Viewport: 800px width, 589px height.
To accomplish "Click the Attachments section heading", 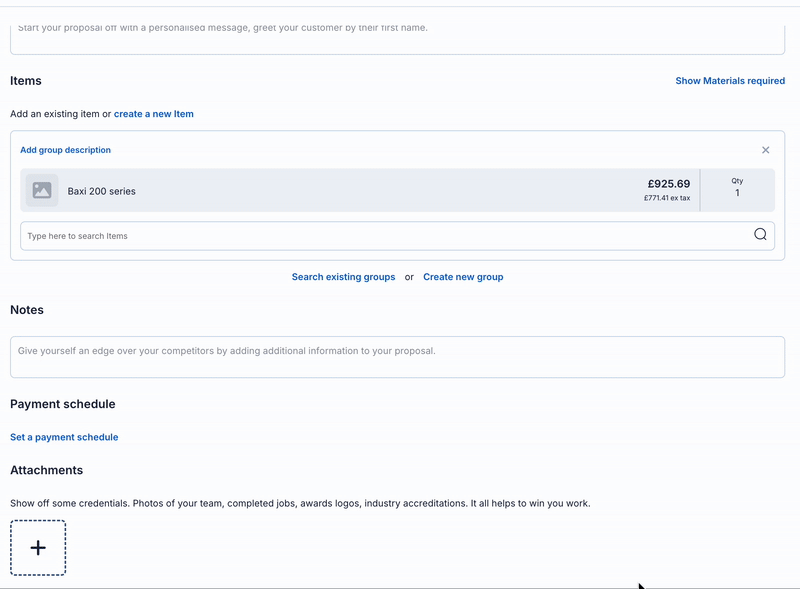I will coord(46,470).
